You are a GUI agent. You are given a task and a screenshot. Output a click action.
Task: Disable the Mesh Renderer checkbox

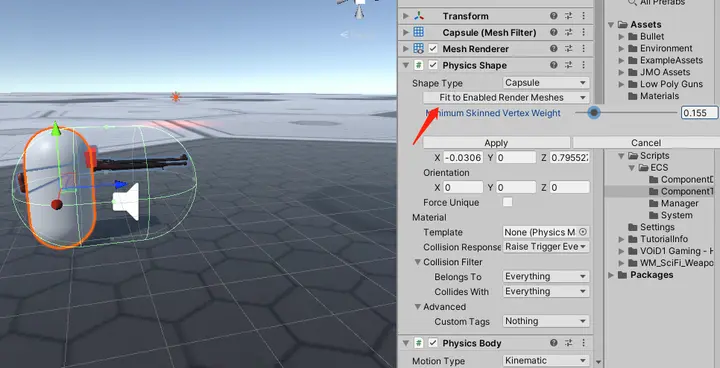click(433, 48)
